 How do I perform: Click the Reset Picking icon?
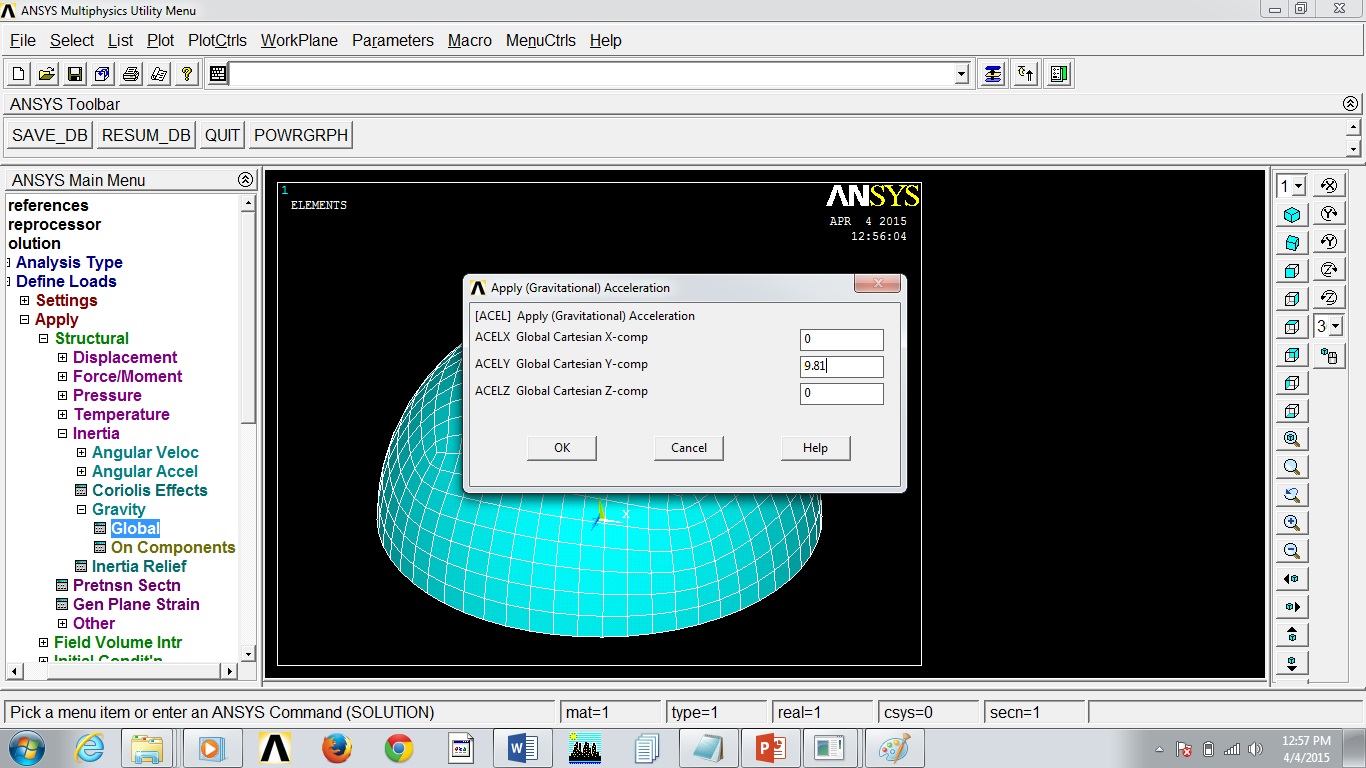(x=1026, y=74)
